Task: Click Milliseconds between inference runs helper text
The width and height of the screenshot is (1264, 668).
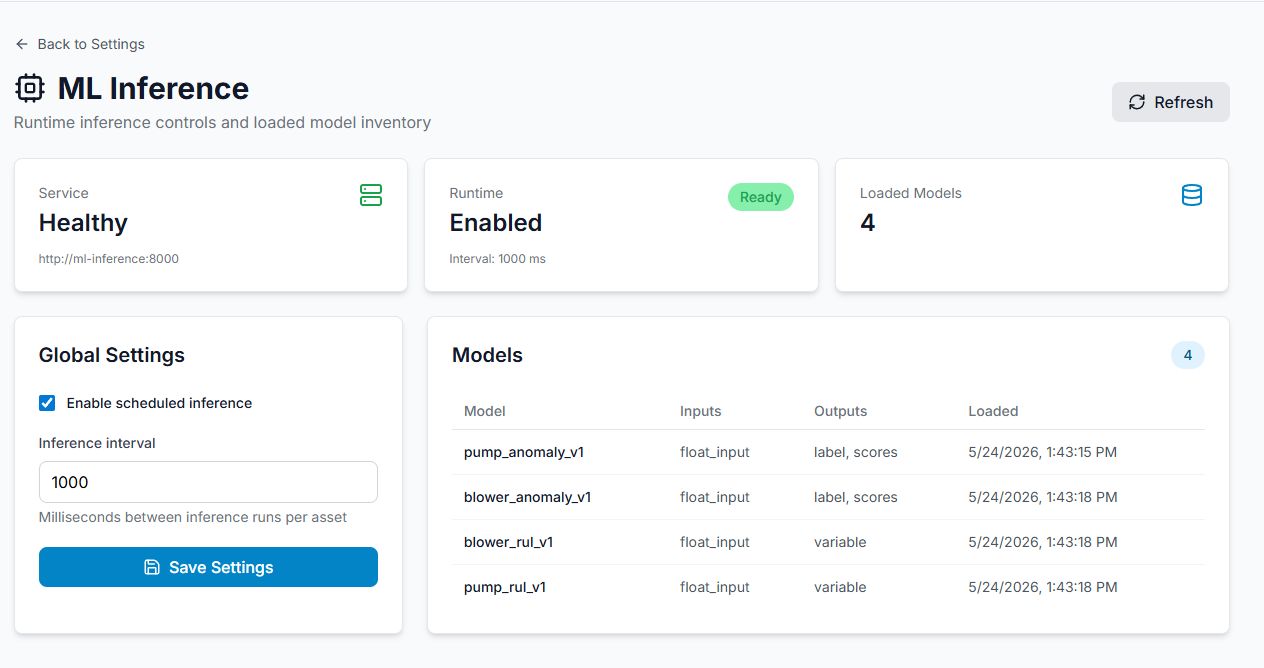Action: click(193, 517)
